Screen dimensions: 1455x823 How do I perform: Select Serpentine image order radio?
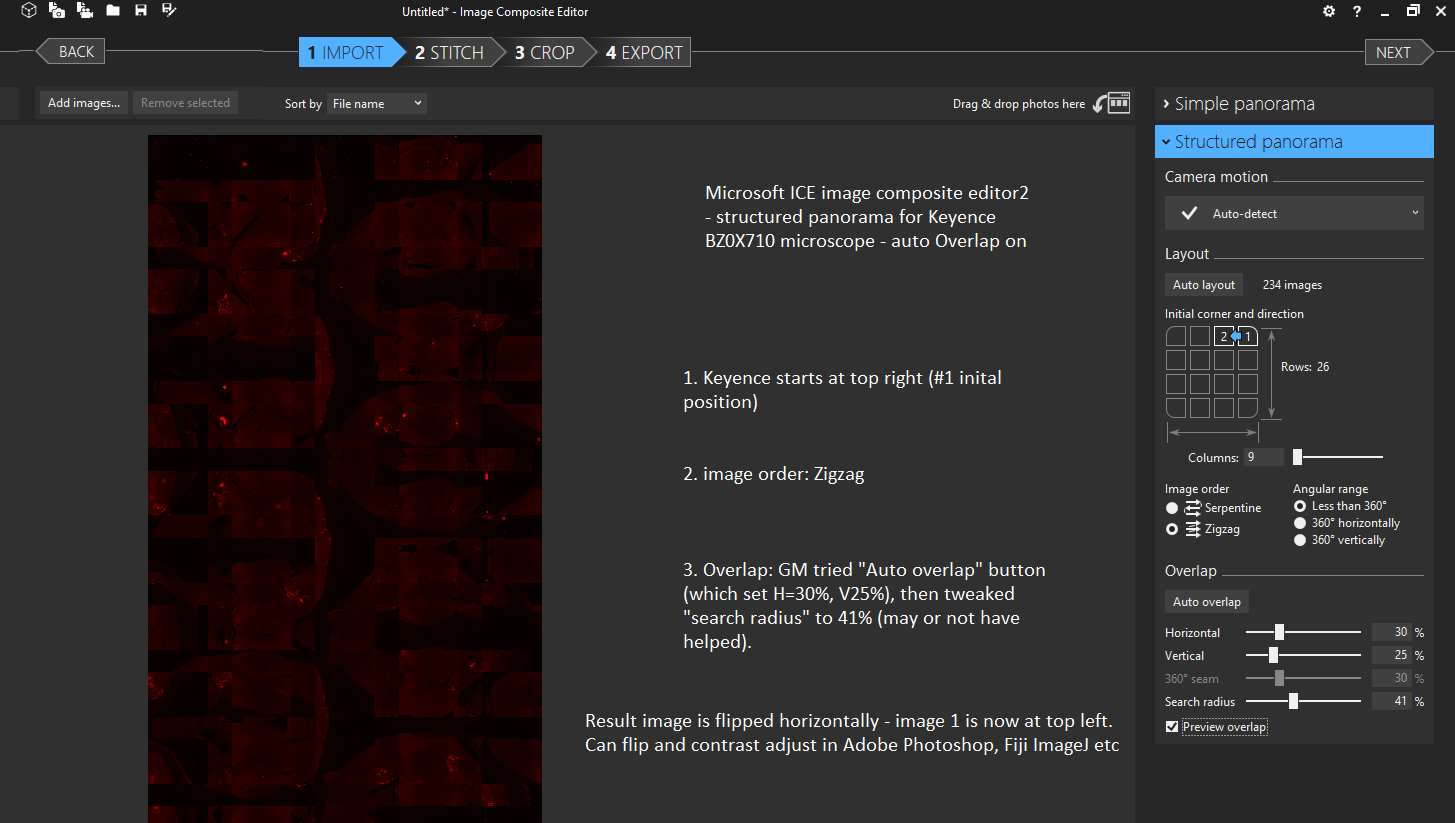tap(1172, 508)
